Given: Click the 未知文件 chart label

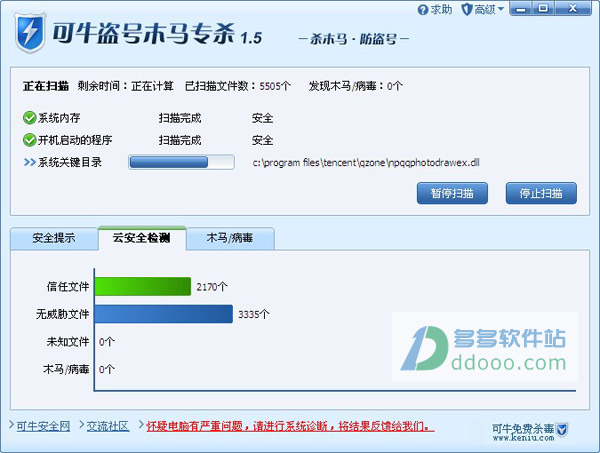Looking at the screenshot, I should (68, 342).
